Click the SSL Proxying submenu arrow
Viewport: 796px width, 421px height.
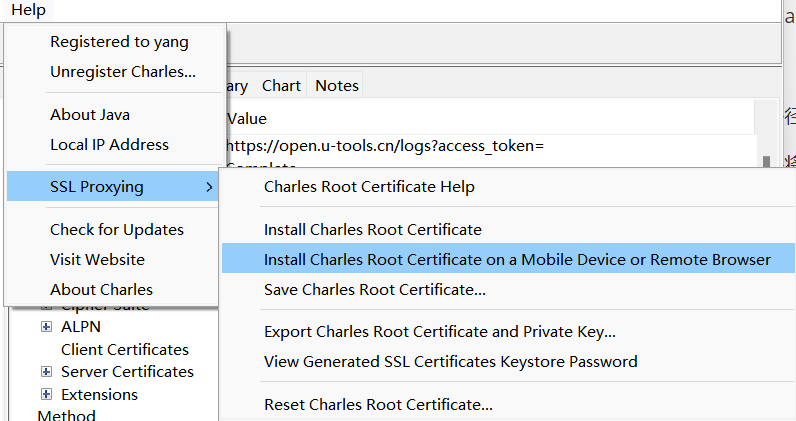coord(209,187)
